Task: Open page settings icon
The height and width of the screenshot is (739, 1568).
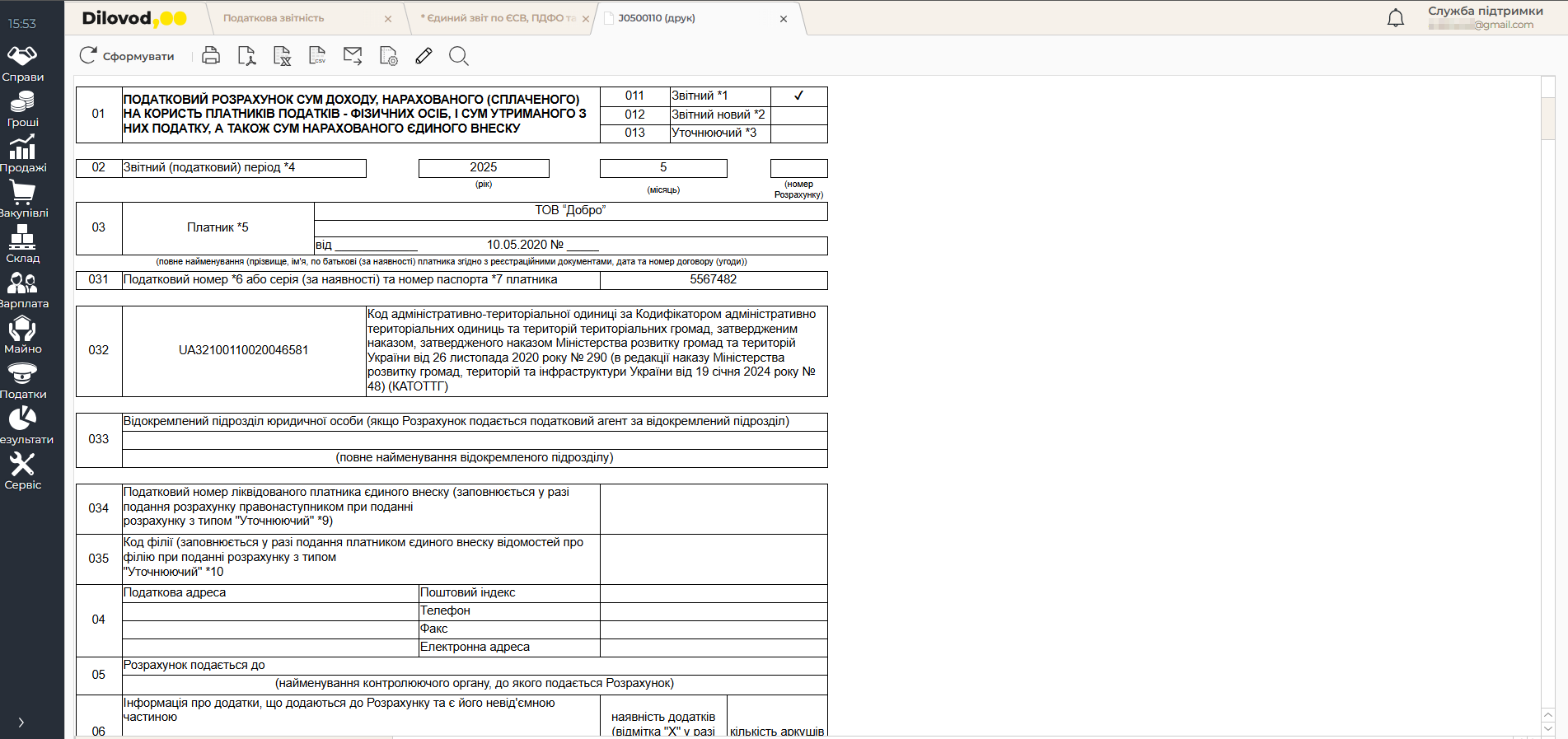Action: tap(388, 56)
